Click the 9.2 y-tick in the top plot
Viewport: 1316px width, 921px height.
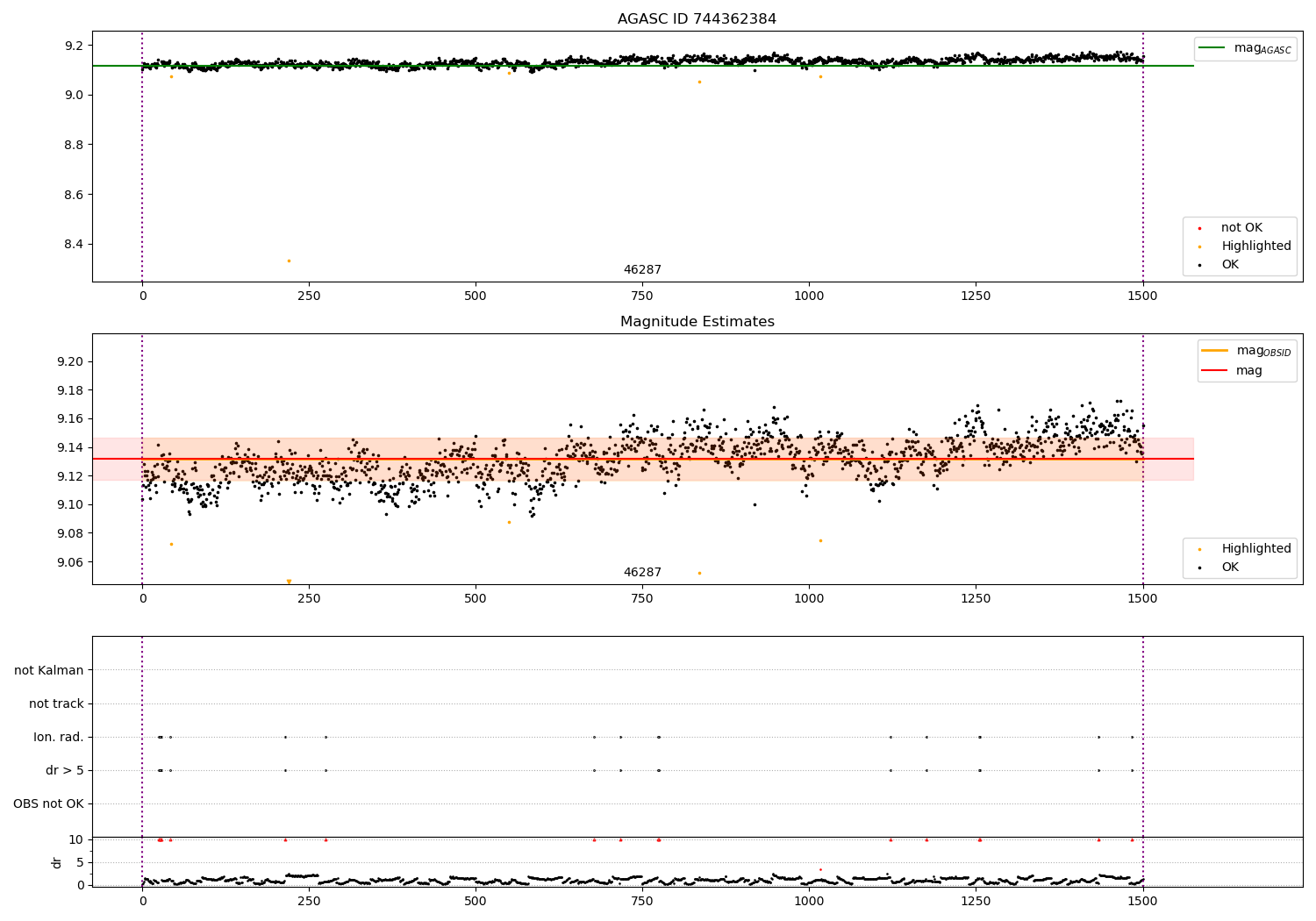tap(74, 46)
